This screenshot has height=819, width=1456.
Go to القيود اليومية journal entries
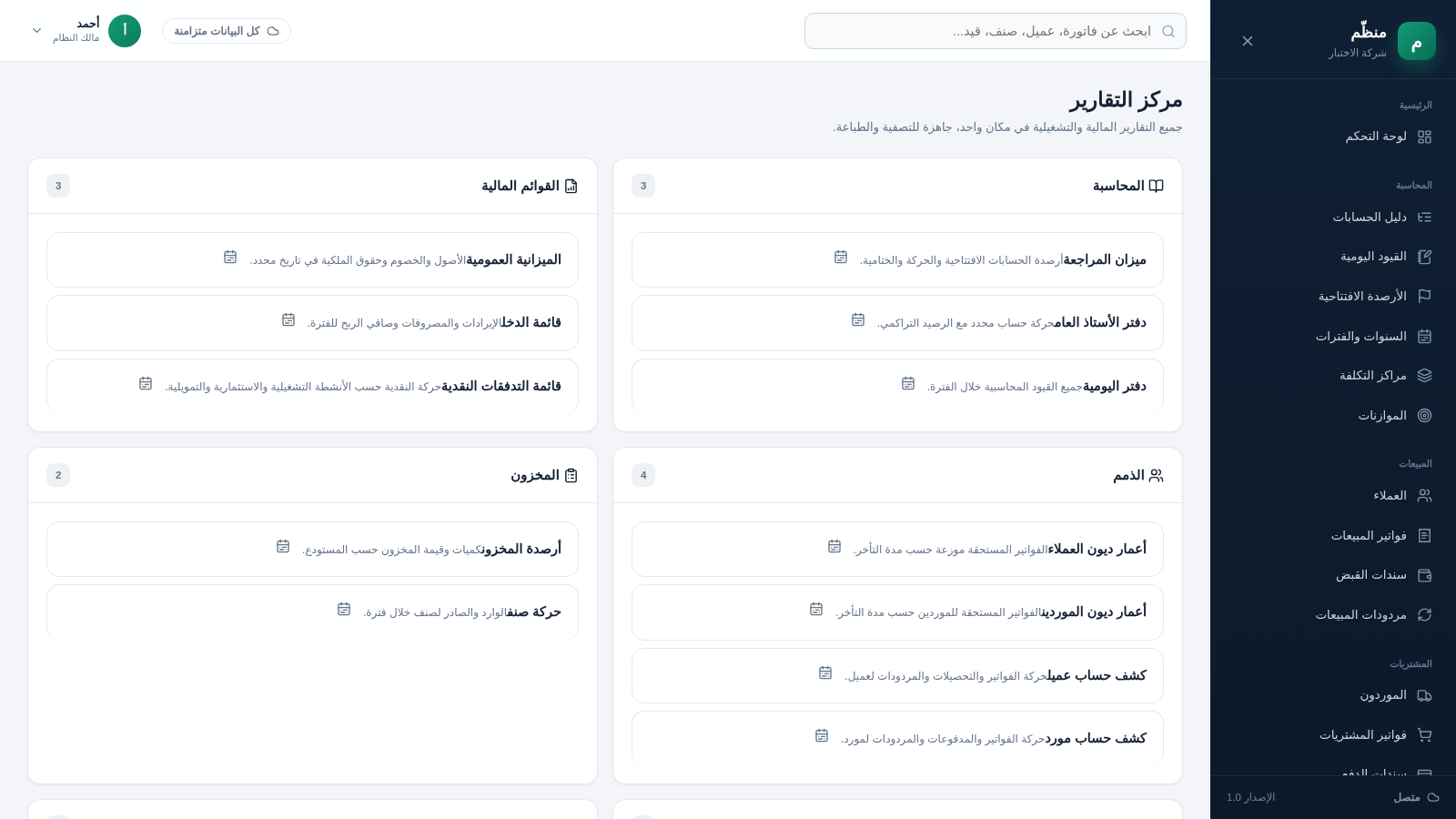coord(1333,257)
